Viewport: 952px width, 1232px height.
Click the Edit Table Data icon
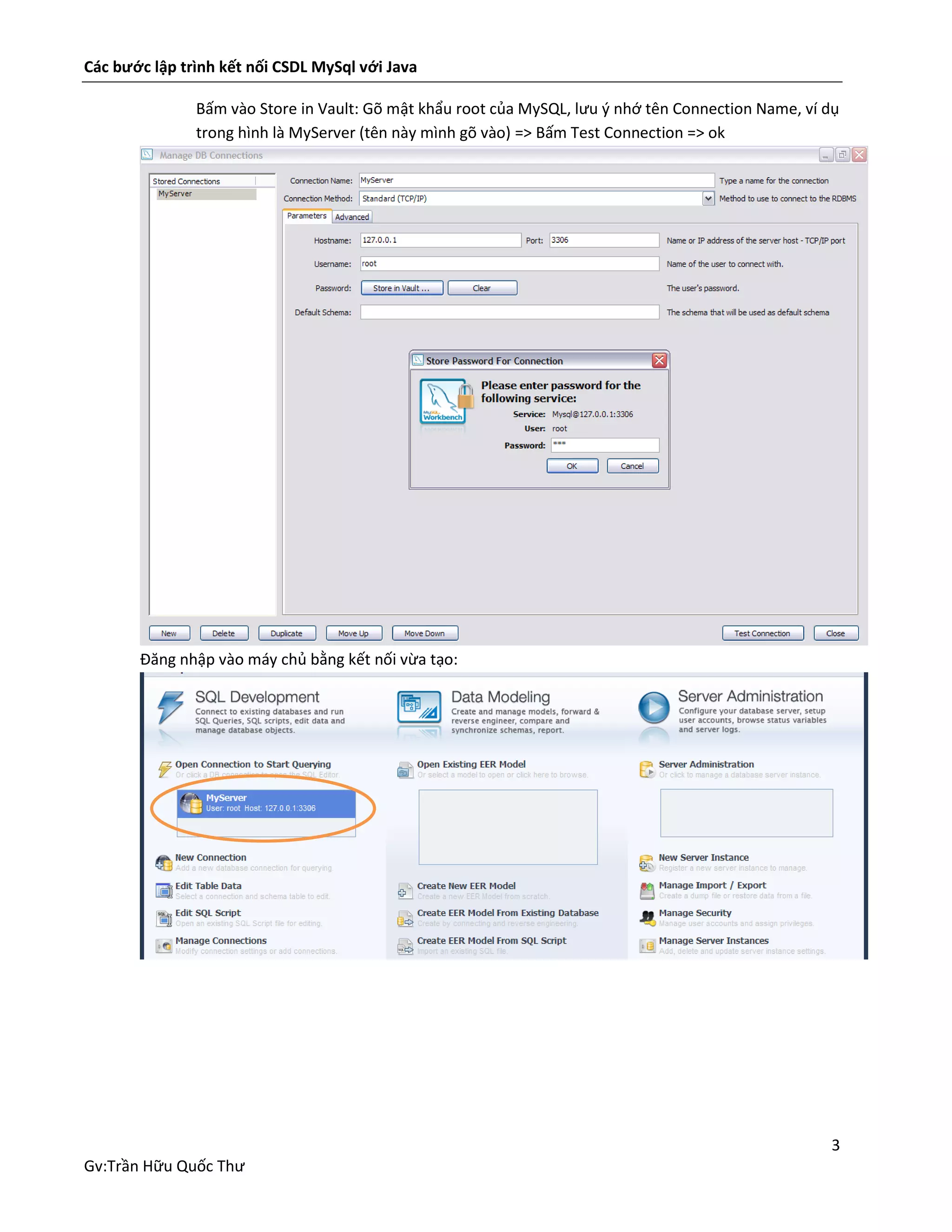tap(164, 891)
